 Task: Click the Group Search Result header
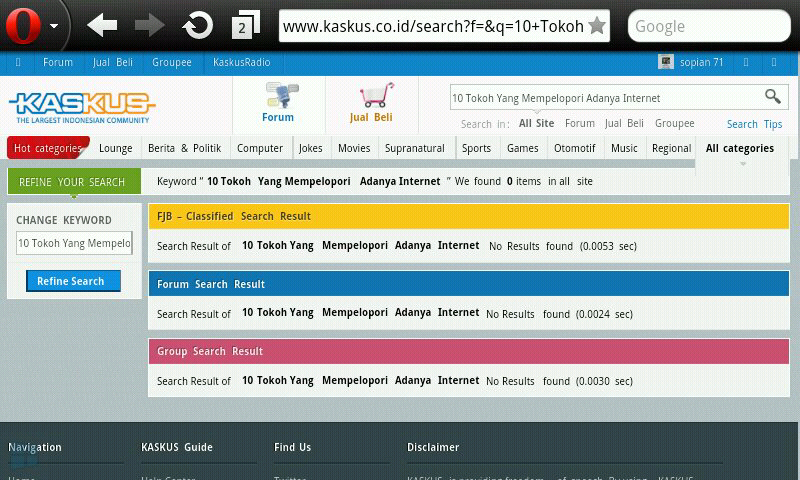point(468,351)
